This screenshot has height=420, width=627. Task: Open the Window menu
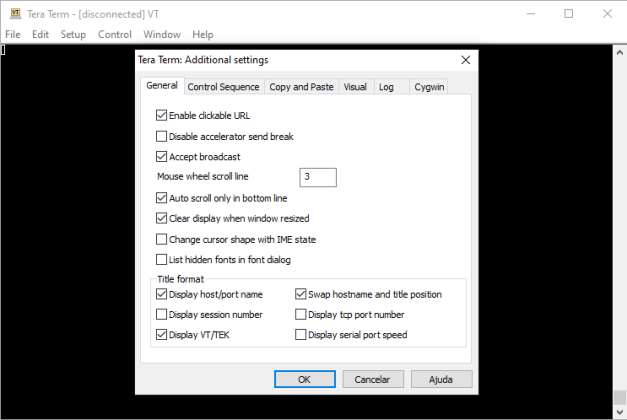coord(162,34)
